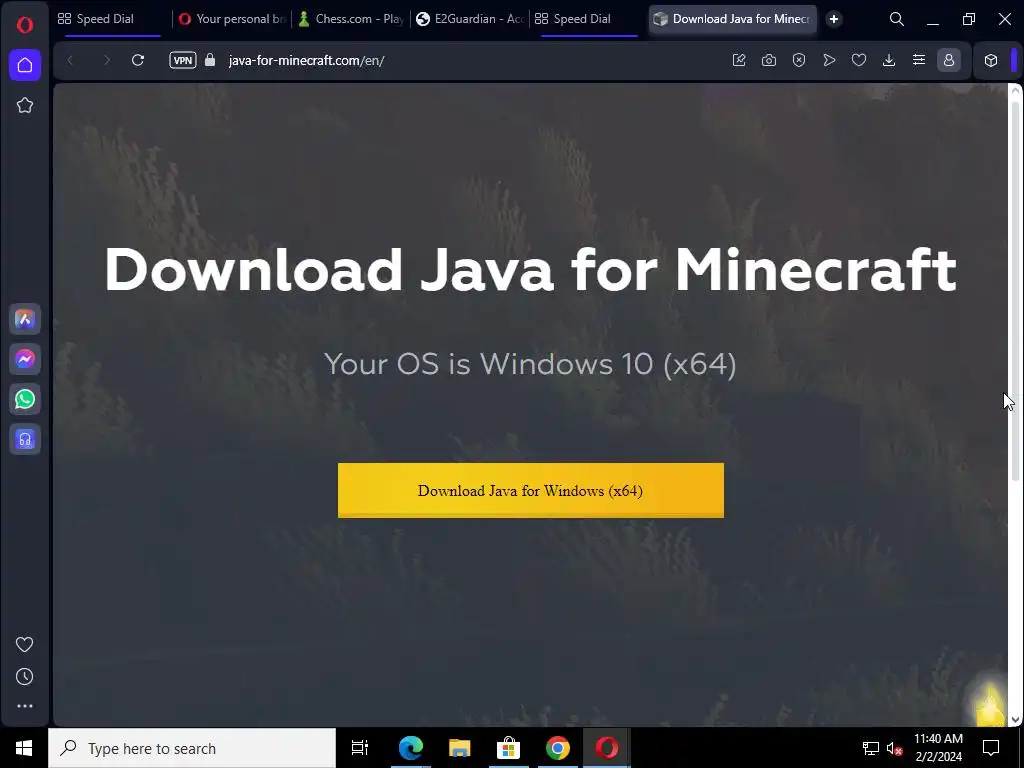The height and width of the screenshot is (768, 1024).
Task: Add page to bookmarks heart icon
Action: [x=859, y=60]
